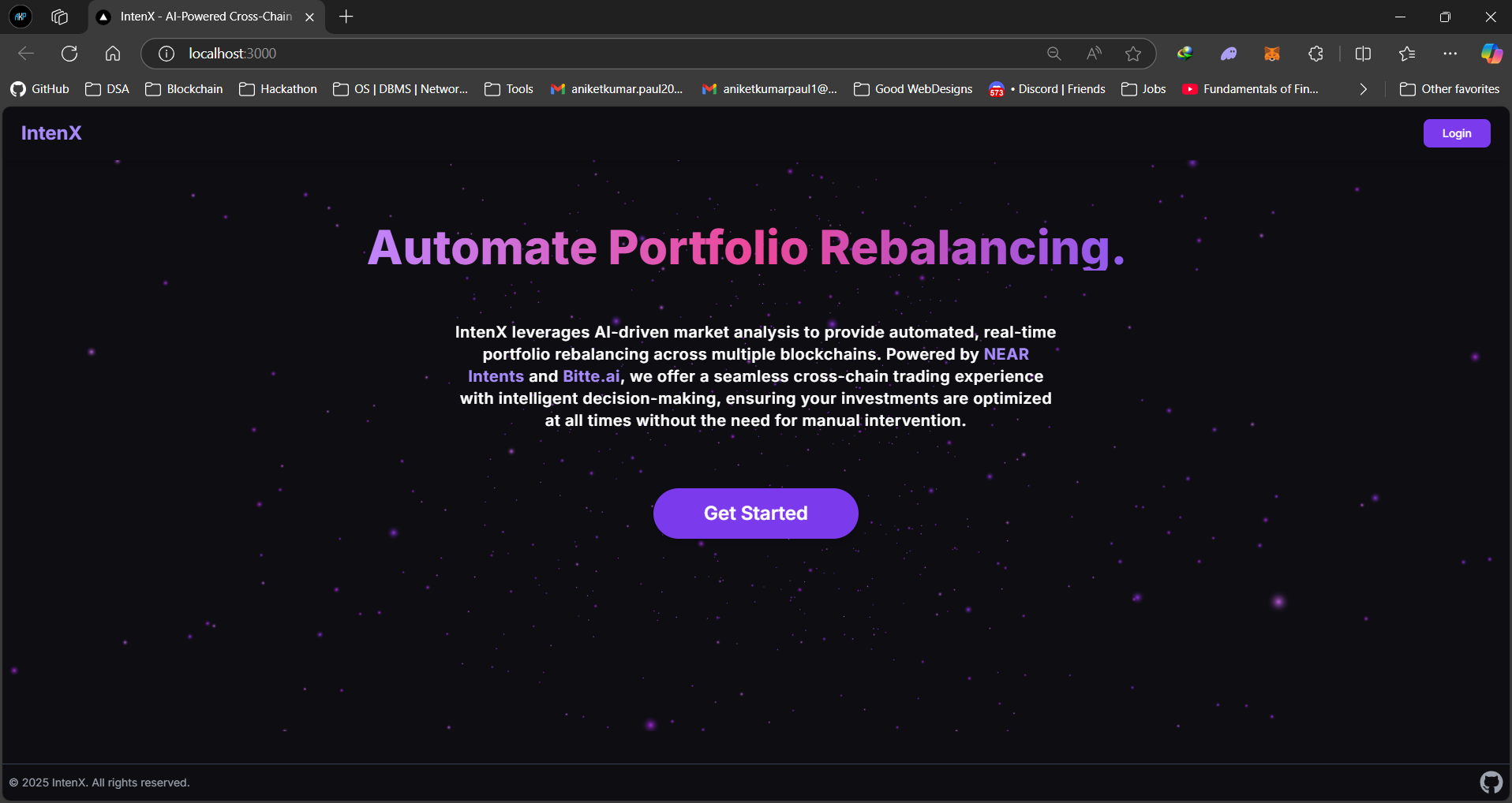Activate the Read Aloud icon
Image resolution: width=1512 pixels, height=803 pixels.
tap(1094, 54)
